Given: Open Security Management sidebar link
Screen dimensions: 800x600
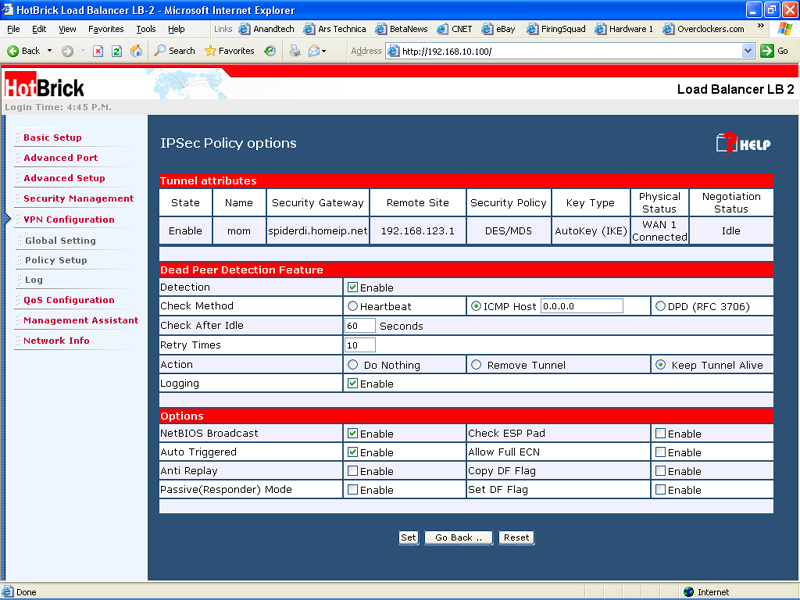Looking at the screenshot, I should tap(79, 198).
